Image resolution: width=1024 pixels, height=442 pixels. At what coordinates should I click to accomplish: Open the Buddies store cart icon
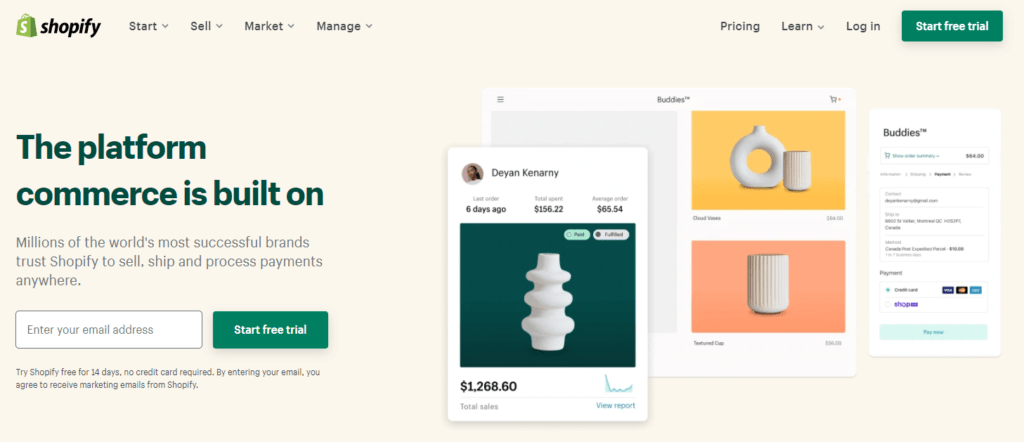click(x=834, y=99)
